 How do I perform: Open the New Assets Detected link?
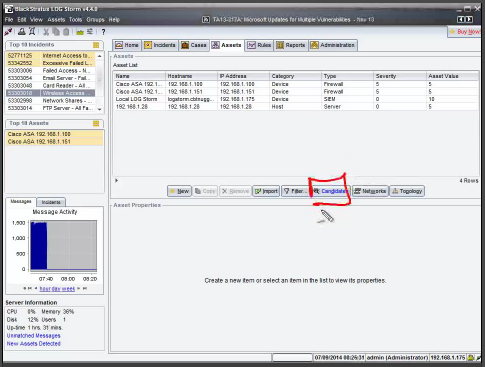click(34, 344)
